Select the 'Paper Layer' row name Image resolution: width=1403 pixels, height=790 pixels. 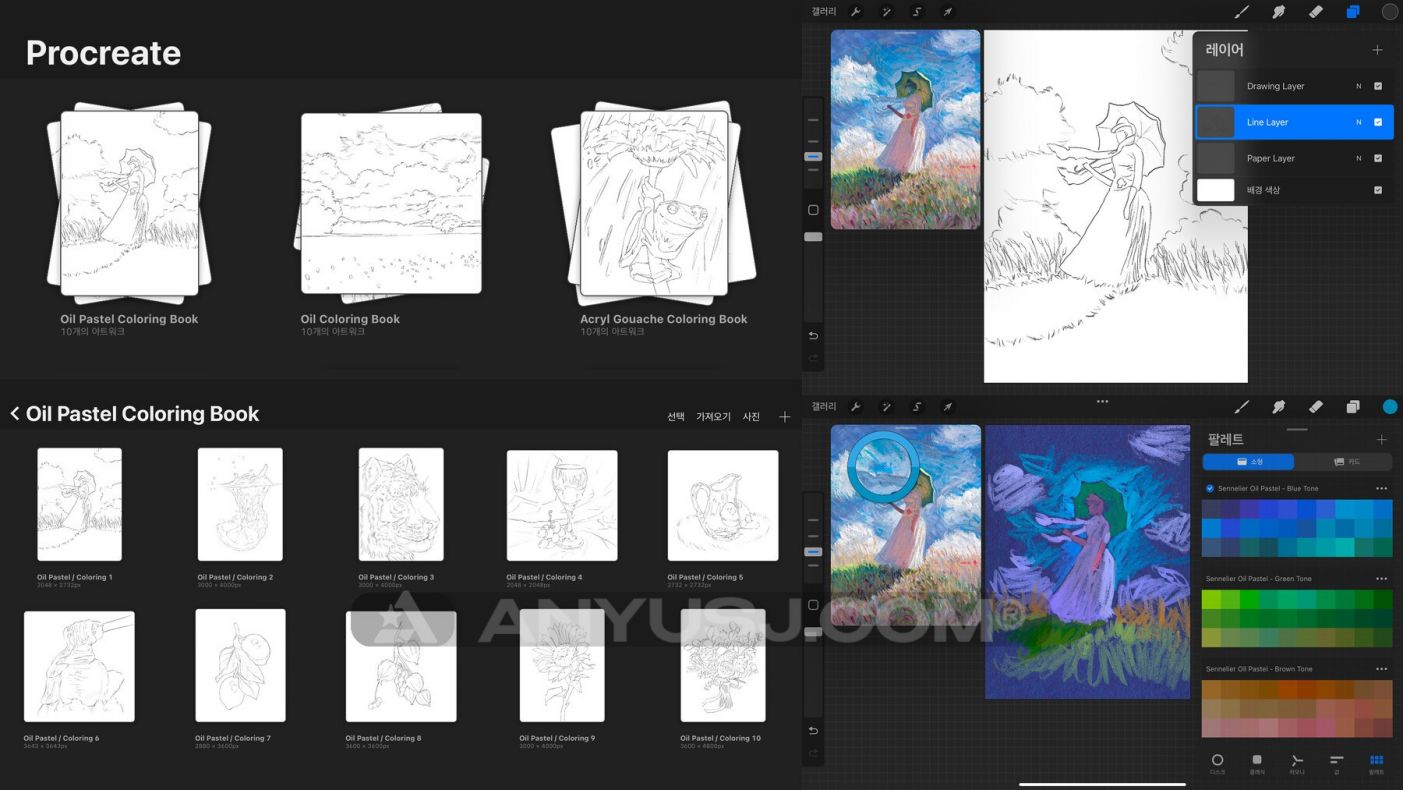1271,158
